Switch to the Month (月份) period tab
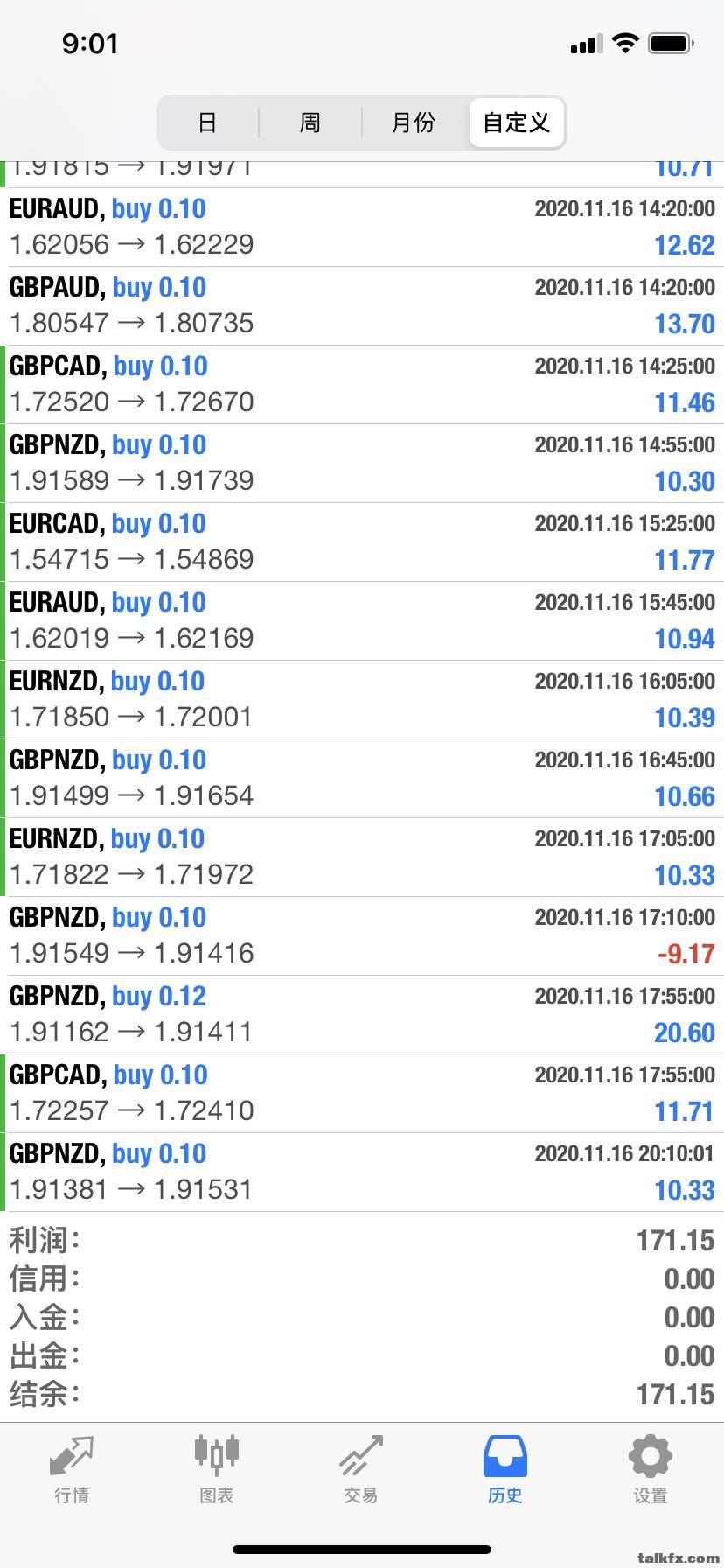724x1568 pixels. [413, 122]
